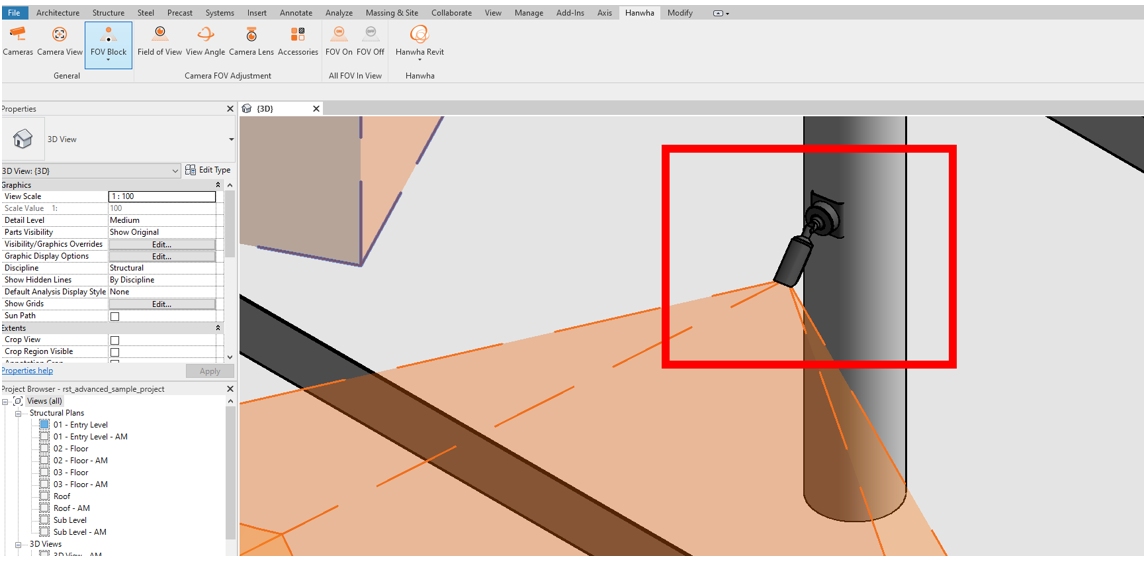The height and width of the screenshot is (561, 1146).
Task: Enable the Sun Path checkbox
Action: [114, 316]
